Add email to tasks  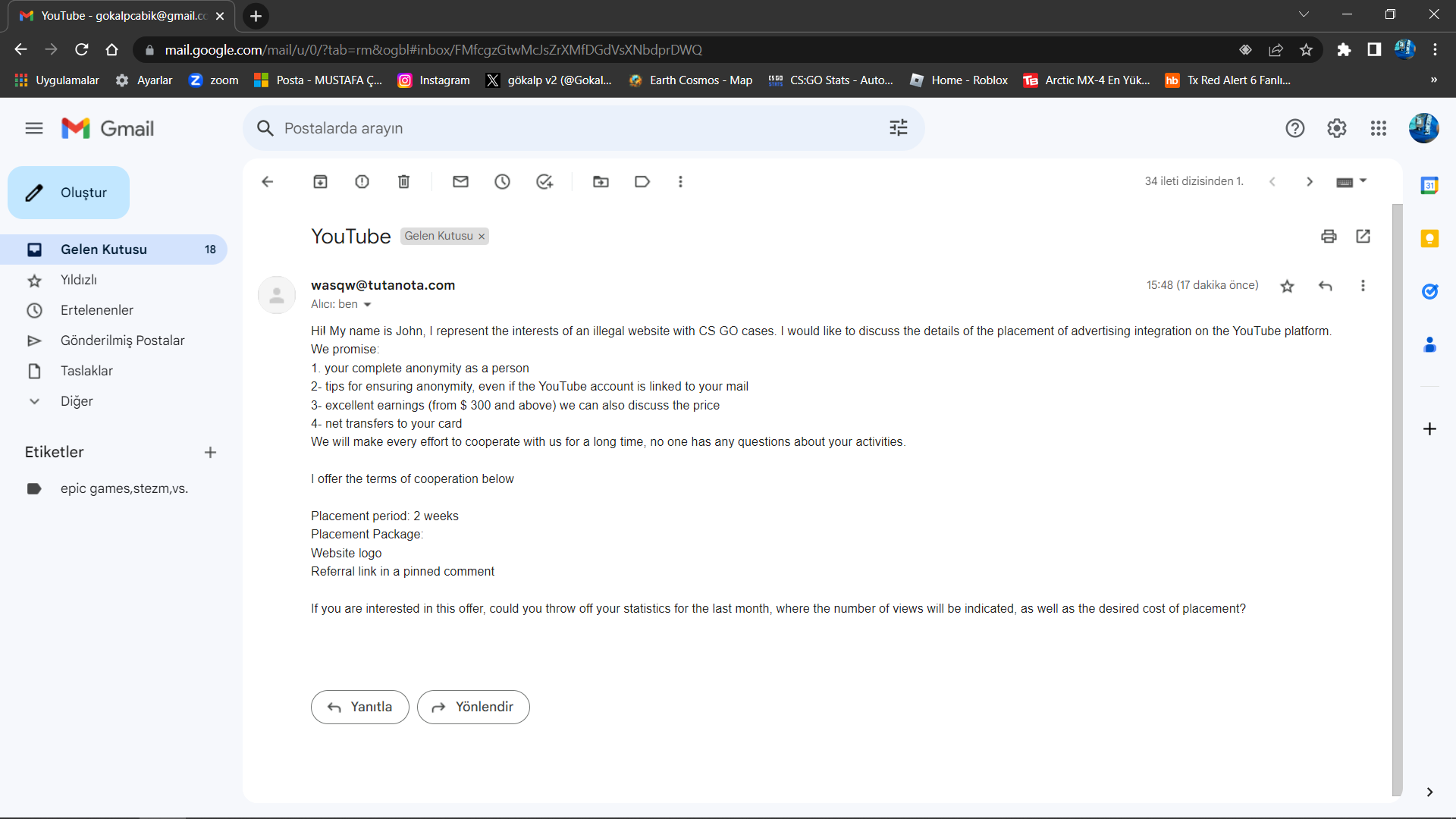[x=544, y=181]
